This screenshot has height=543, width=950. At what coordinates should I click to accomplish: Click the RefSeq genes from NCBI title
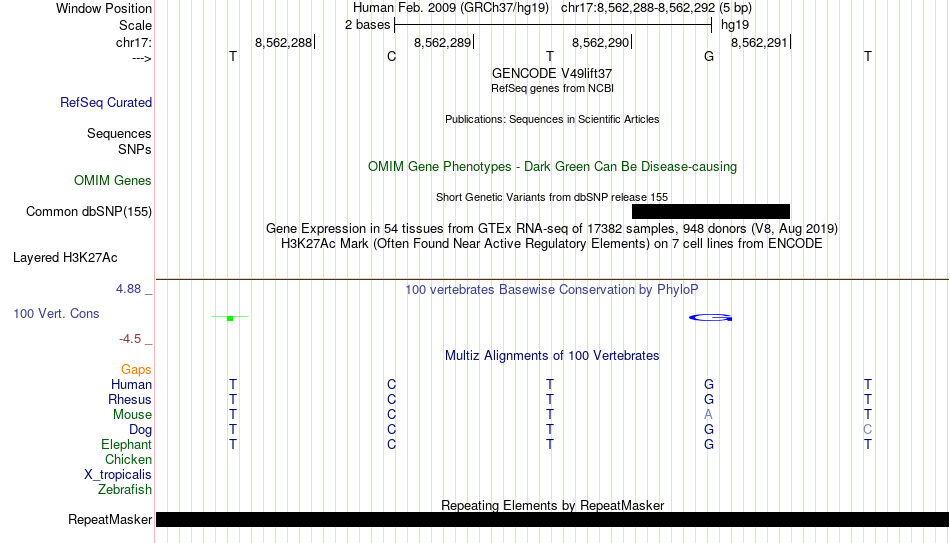pos(552,88)
